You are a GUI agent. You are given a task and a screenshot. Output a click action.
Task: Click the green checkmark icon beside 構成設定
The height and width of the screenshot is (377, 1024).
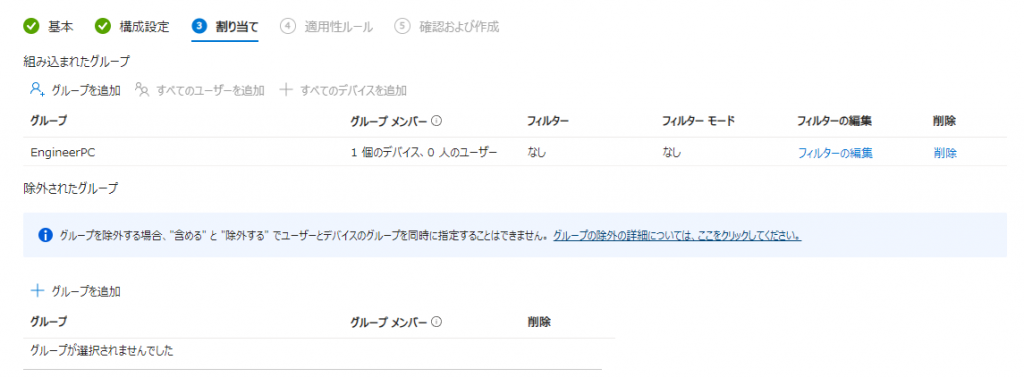[103, 27]
